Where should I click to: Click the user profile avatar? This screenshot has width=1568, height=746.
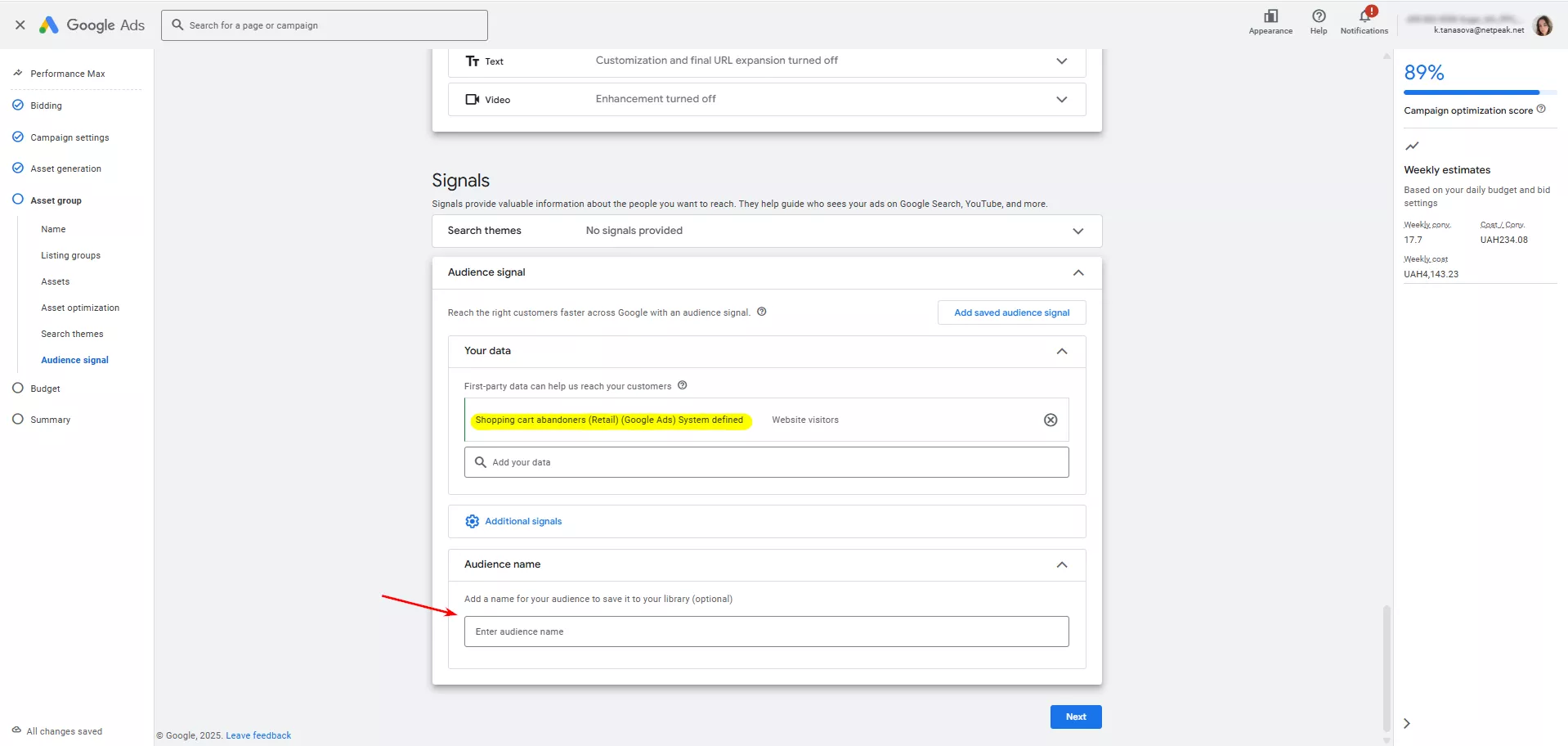coord(1543,26)
